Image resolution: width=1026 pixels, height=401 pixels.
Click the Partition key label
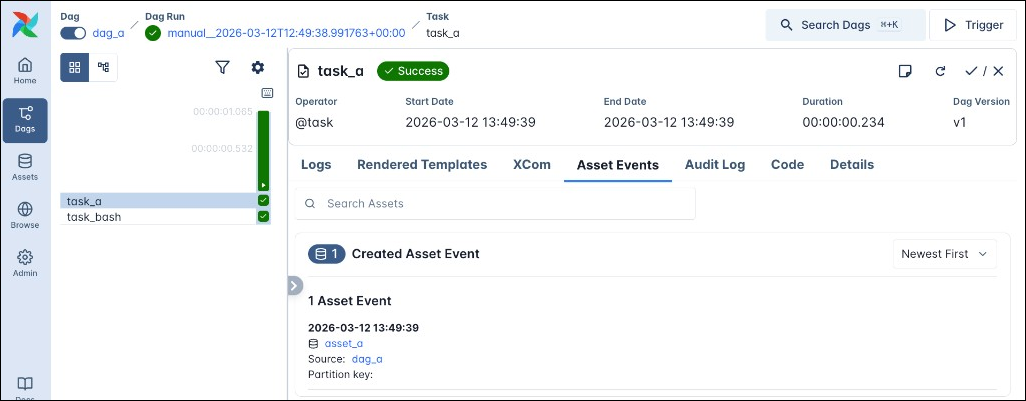coord(340,375)
